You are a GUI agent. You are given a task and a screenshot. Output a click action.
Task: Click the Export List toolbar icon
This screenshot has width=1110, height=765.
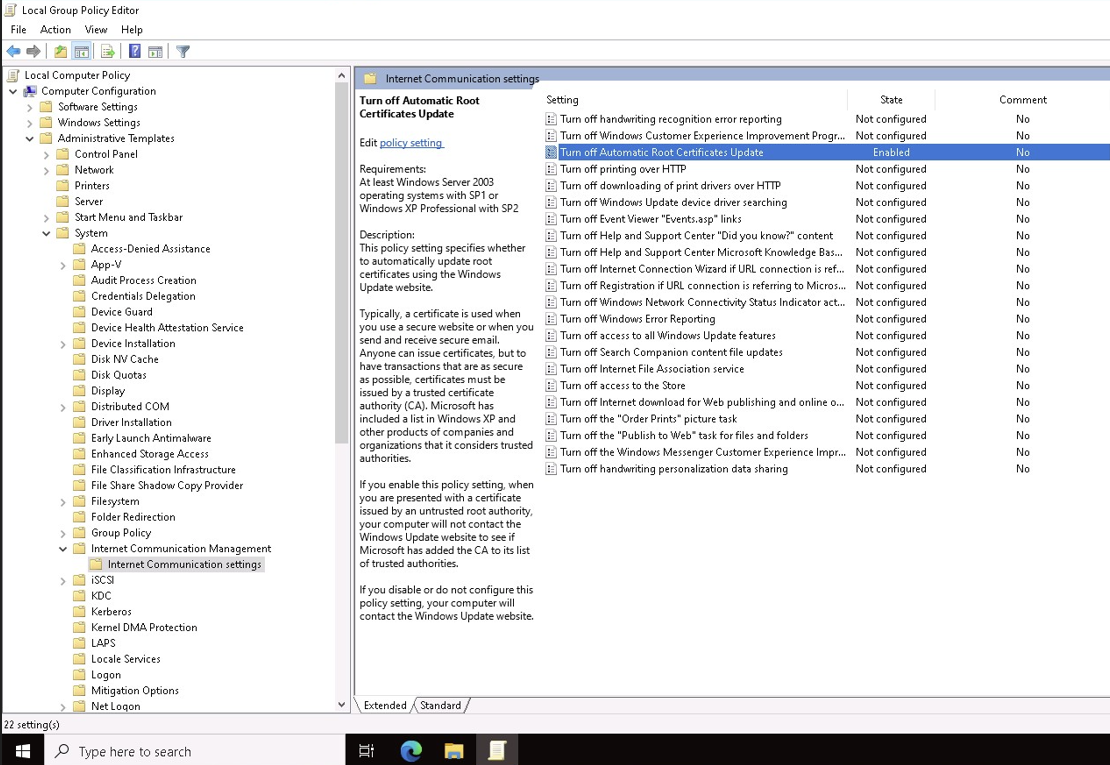(x=107, y=52)
